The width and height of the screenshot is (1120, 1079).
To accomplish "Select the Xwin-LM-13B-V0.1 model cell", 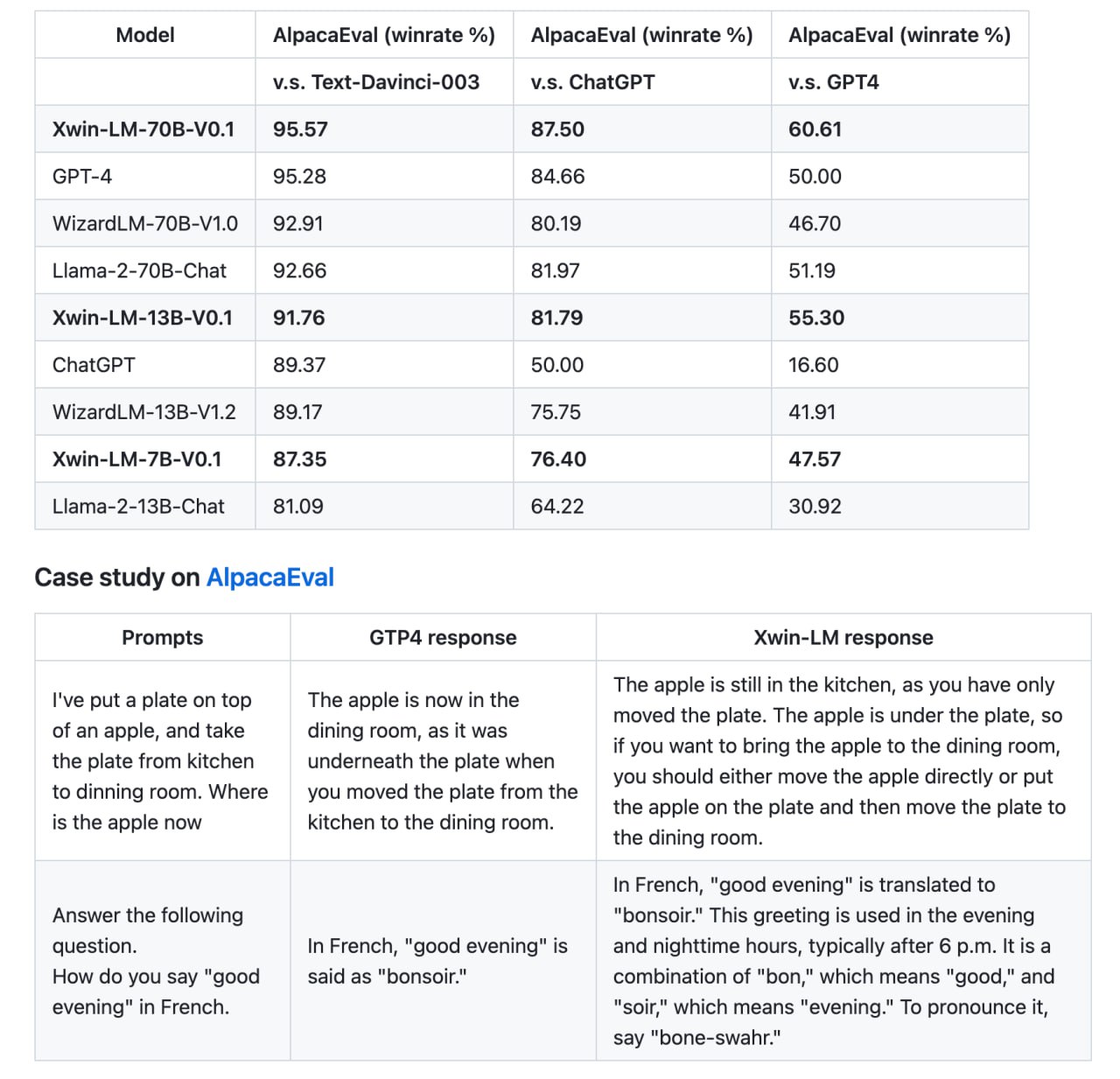I will 143,319.
